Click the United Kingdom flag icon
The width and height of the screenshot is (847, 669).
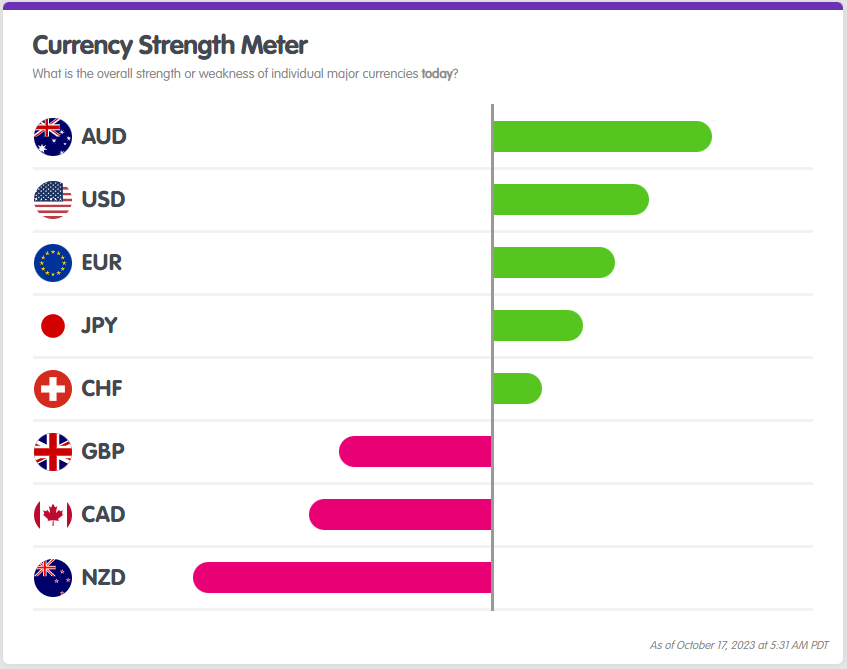point(52,451)
